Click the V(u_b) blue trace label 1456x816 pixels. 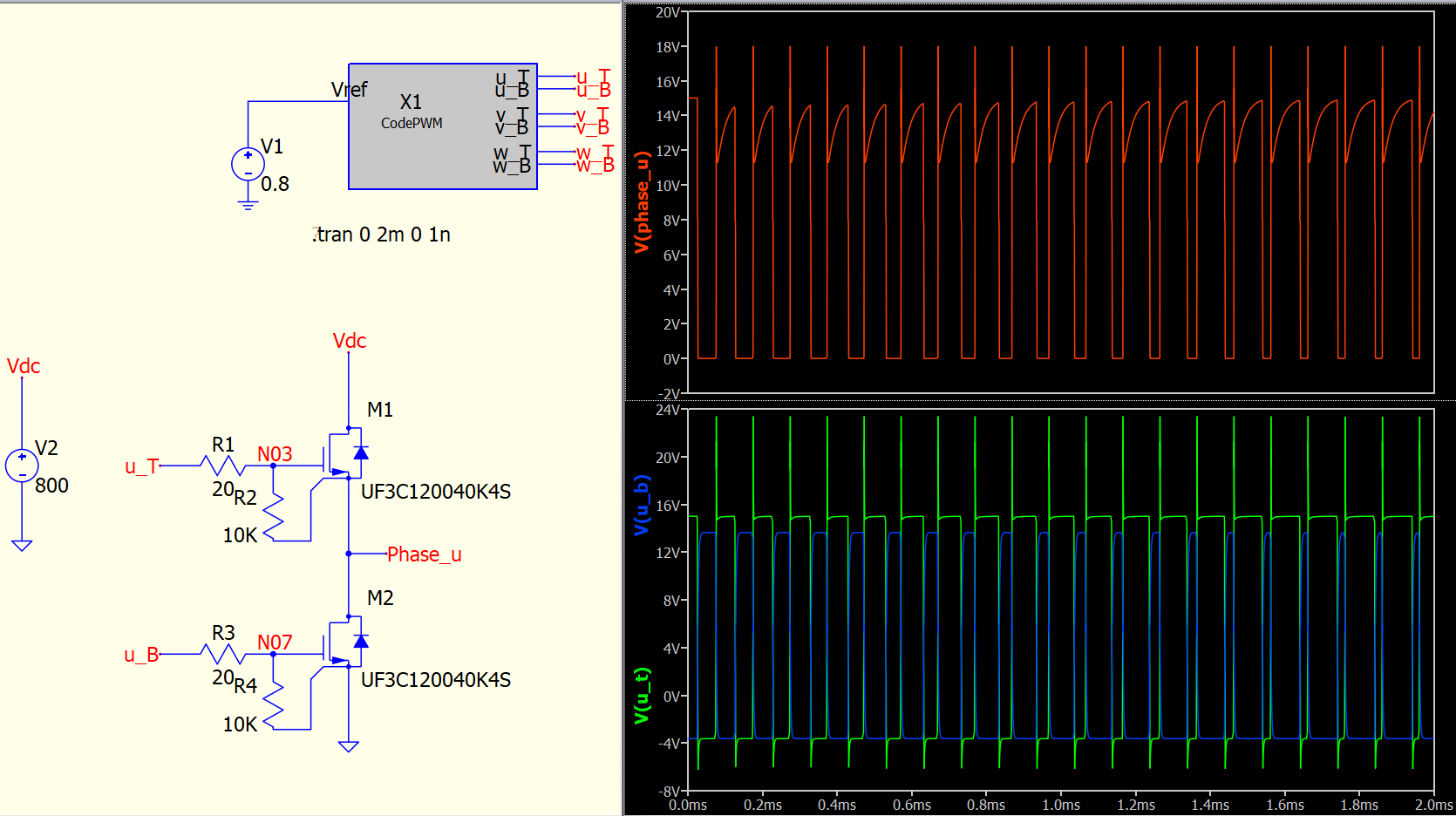coord(643,506)
